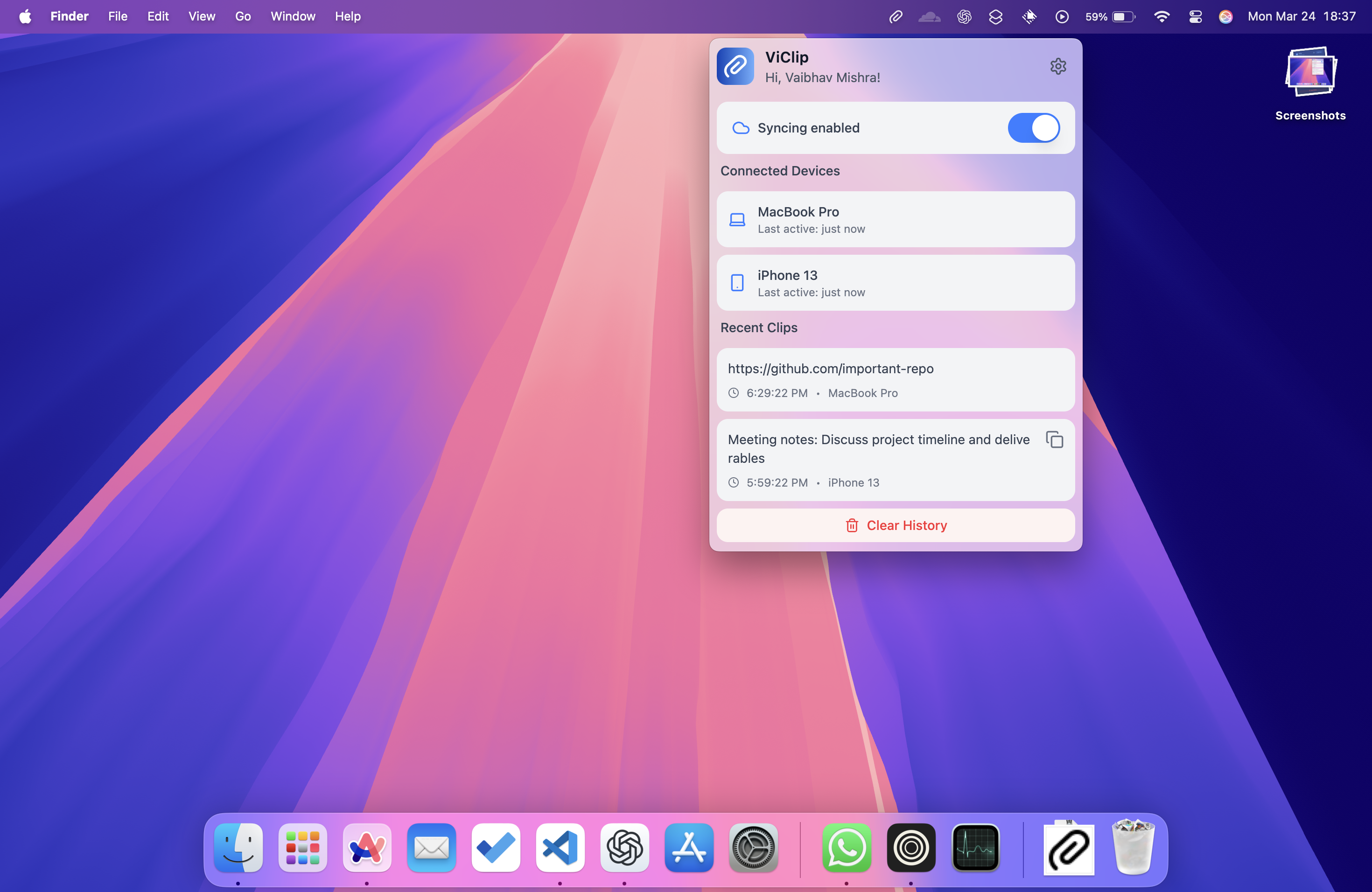This screenshot has height=892, width=1372.
Task: Open the paperclip file in the Dock
Action: [1069, 848]
